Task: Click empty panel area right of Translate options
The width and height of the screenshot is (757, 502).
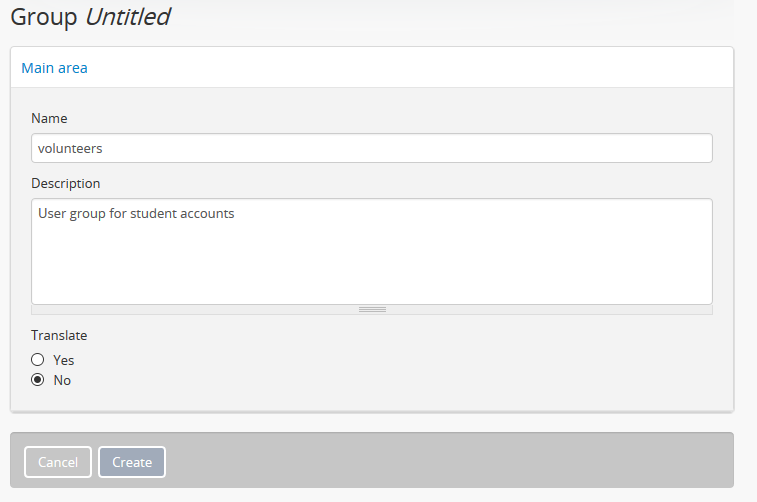Action: point(400,370)
